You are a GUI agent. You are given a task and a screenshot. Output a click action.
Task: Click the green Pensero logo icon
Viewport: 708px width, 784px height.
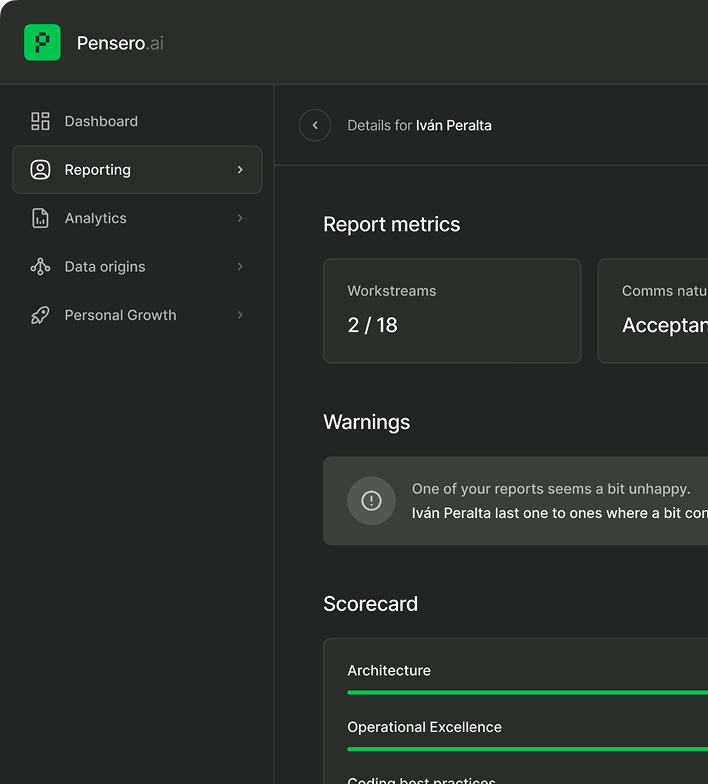(42, 43)
